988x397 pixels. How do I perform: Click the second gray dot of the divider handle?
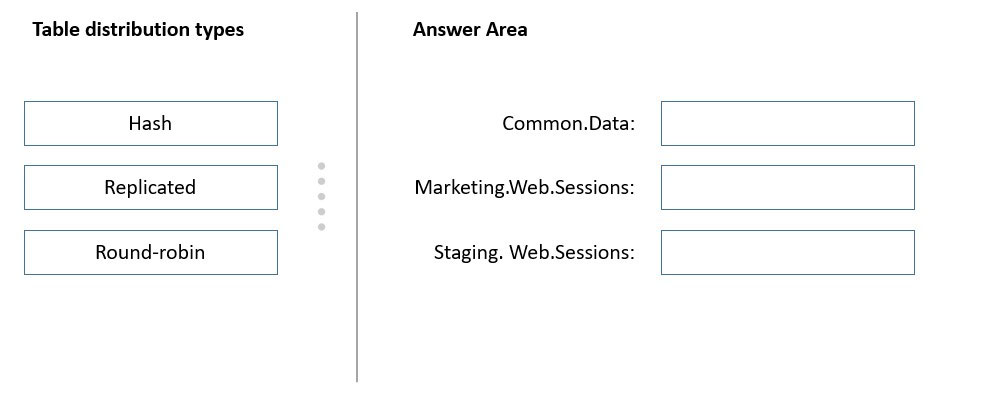pos(321,181)
